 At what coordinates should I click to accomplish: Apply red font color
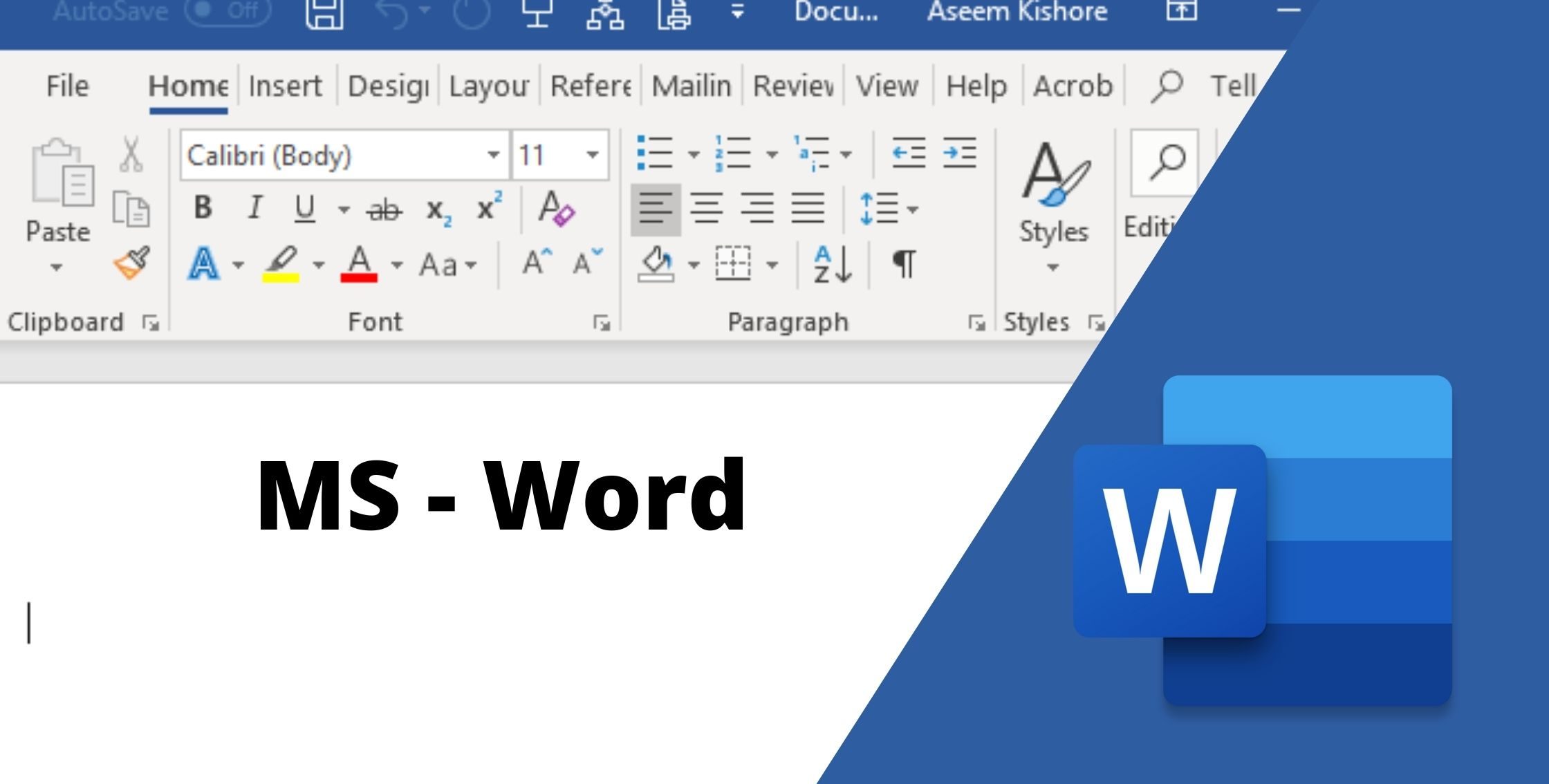pos(359,264)
